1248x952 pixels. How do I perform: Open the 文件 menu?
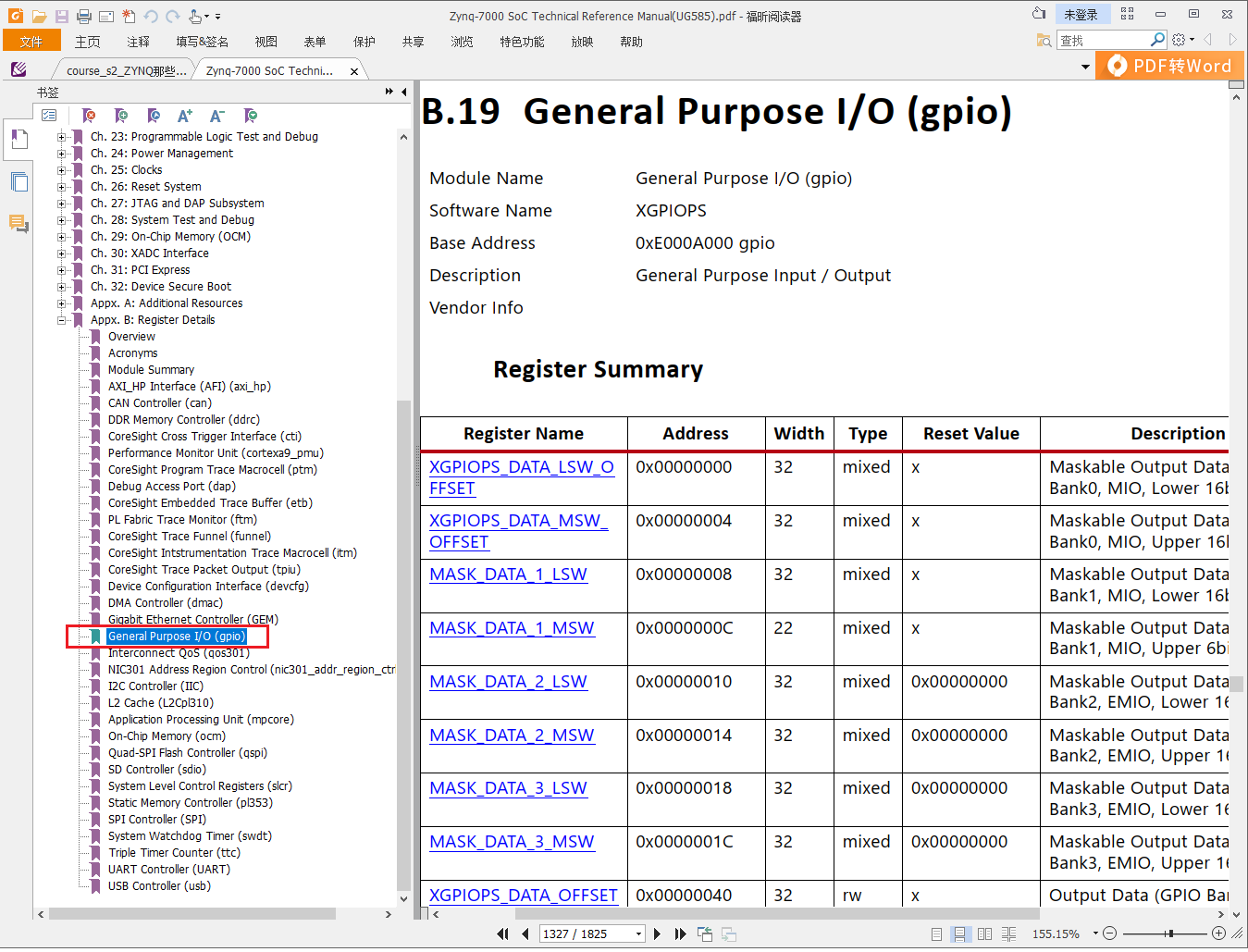pyautogui.click(x=31, y=42)
